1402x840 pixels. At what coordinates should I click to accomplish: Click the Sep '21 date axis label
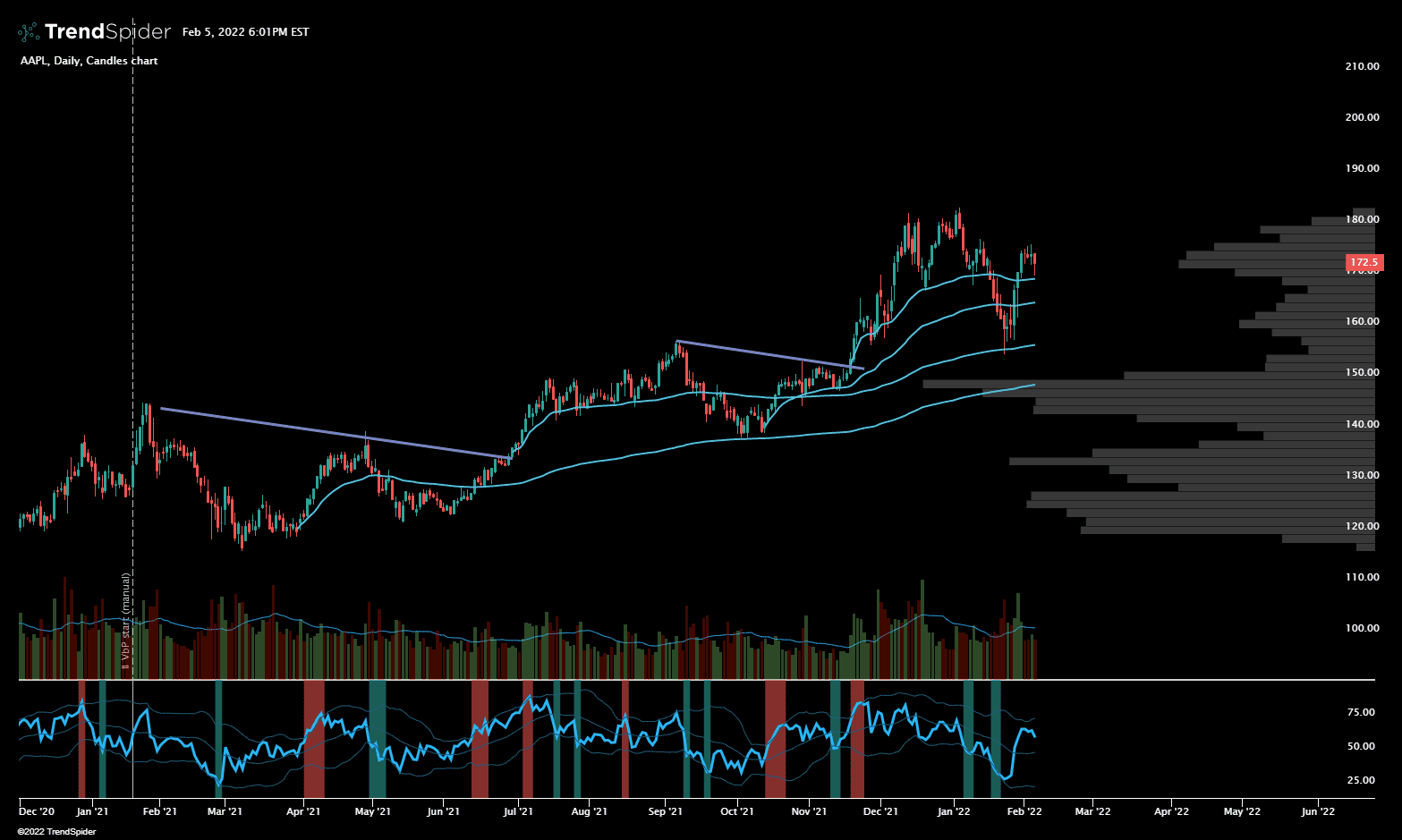click(665, 812)
